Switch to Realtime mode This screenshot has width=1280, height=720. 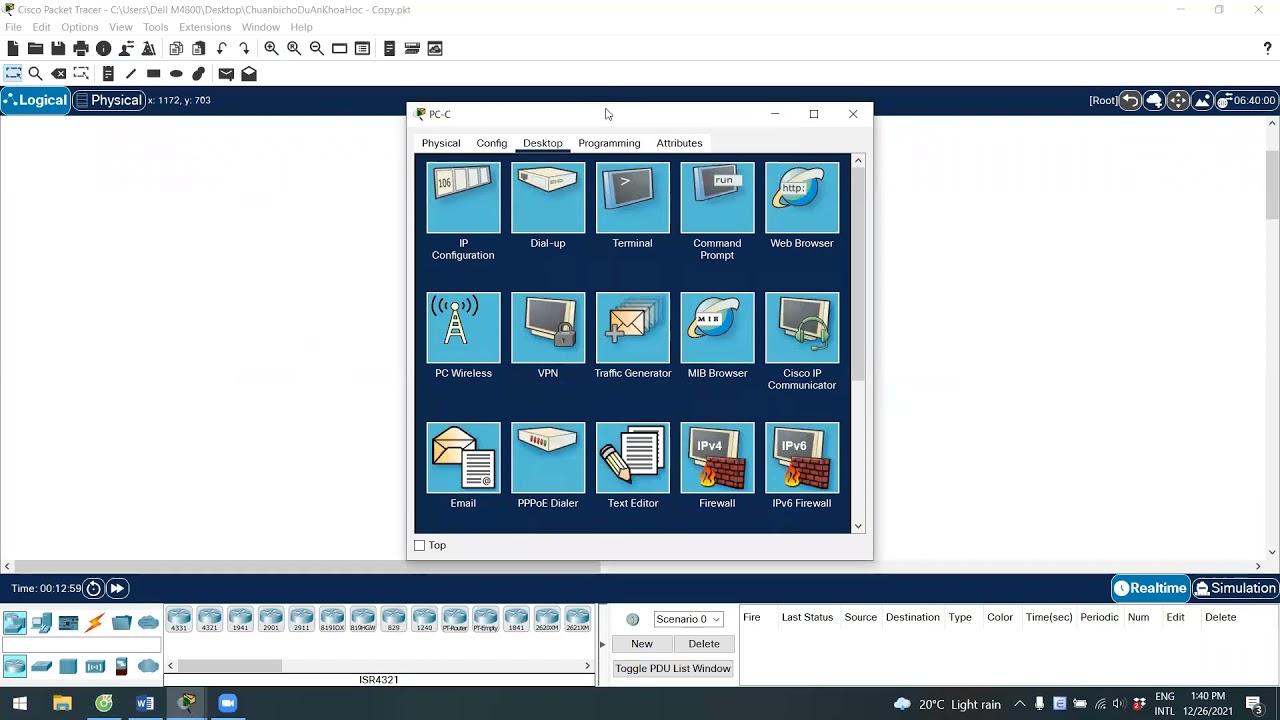pyautogui.click(x=1151, y=588)
